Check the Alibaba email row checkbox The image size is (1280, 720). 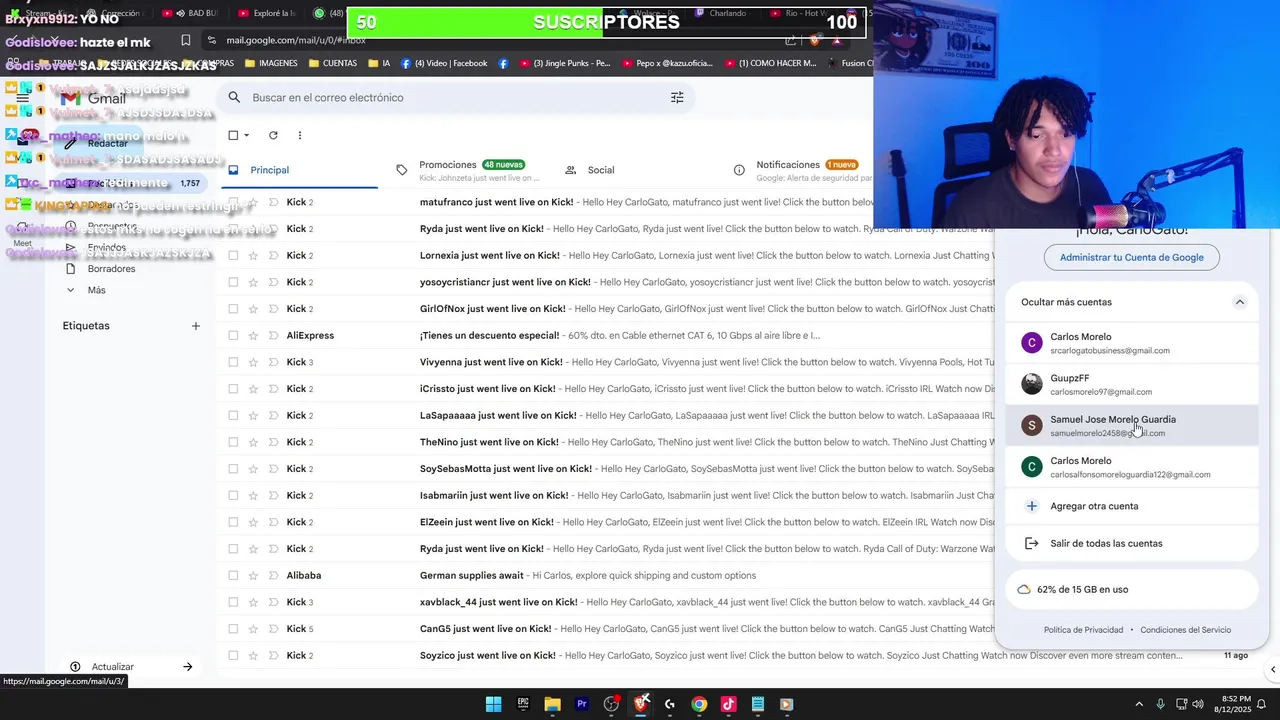233,575
